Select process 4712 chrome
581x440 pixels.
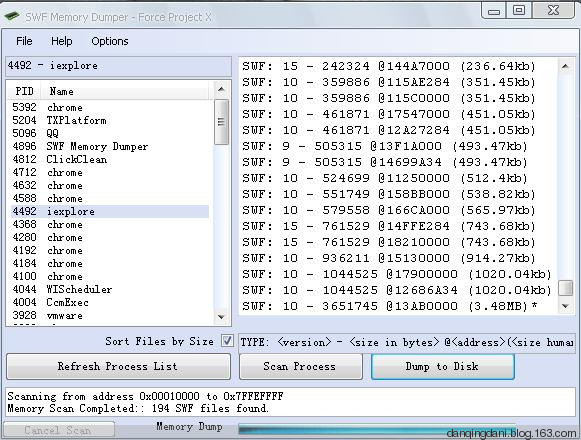110,172
